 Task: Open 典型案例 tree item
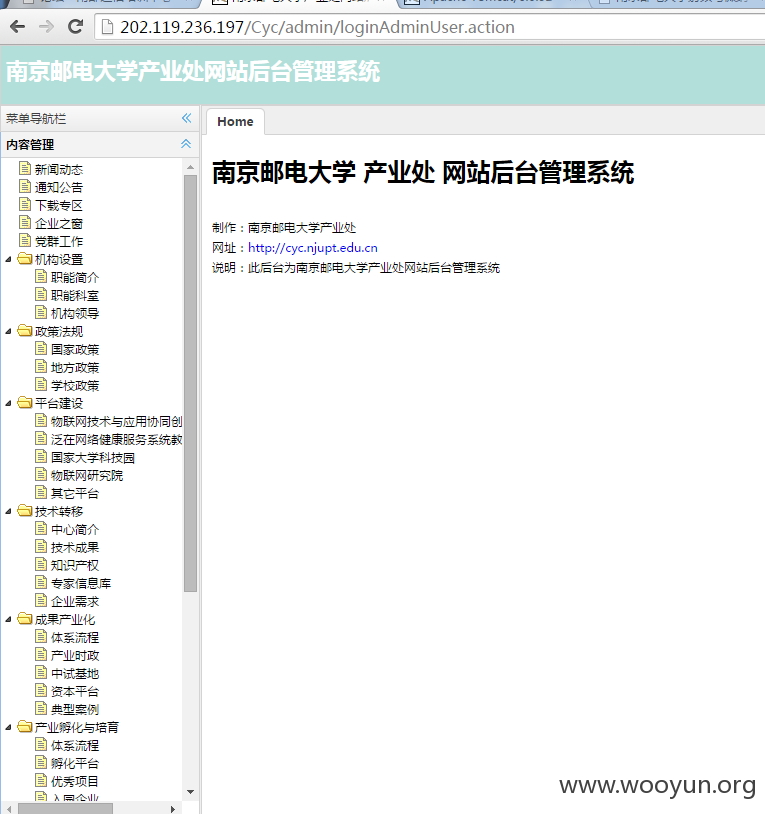[x=75, y=710]
